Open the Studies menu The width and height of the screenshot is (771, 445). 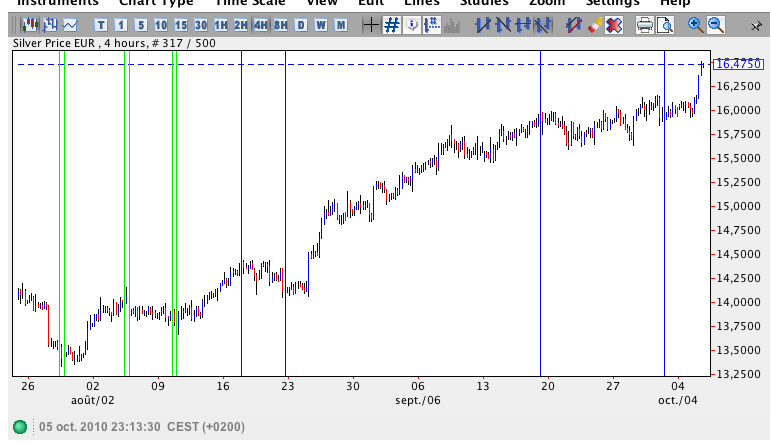pos(484,3)
